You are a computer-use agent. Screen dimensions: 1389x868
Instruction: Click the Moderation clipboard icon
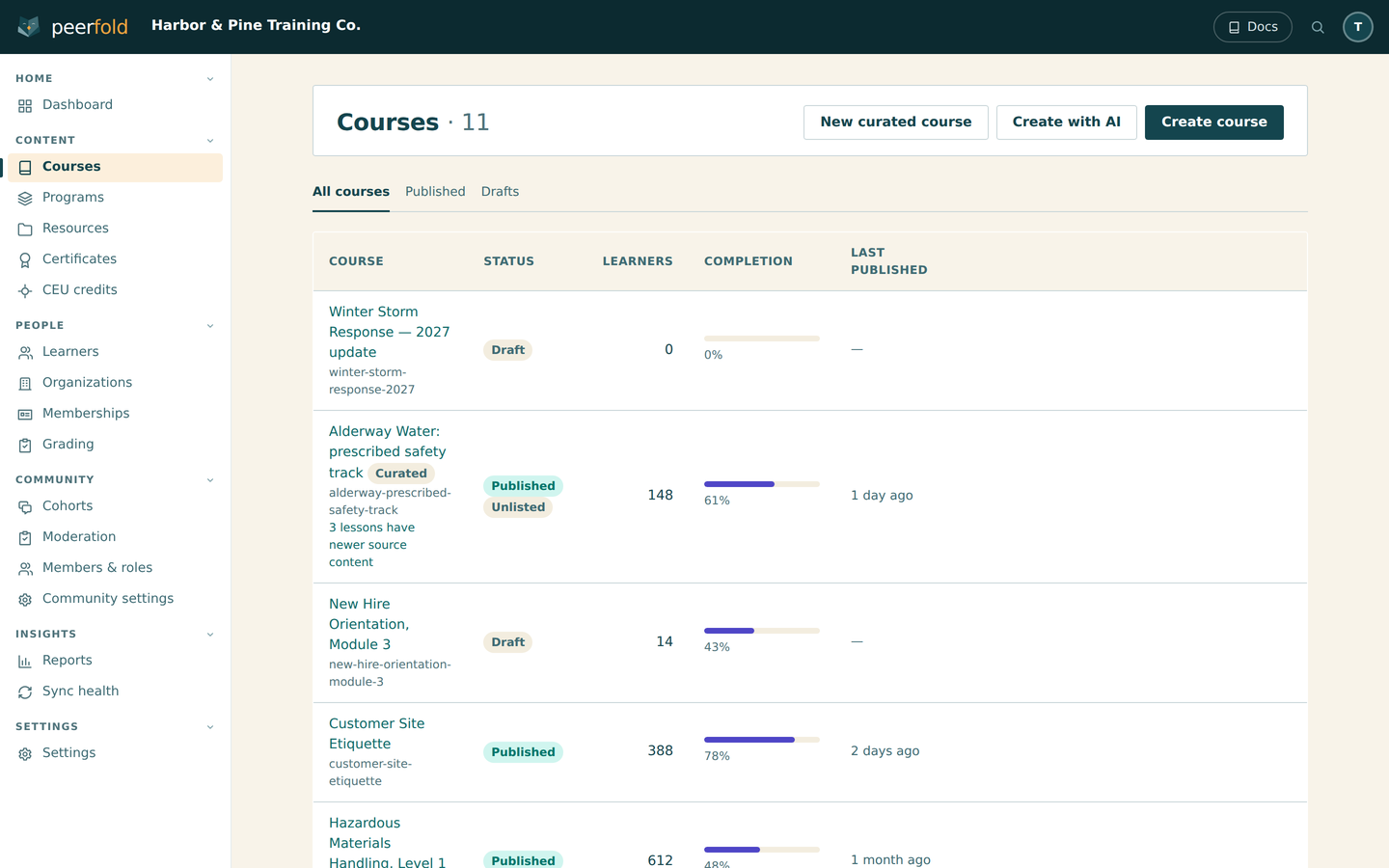coord(25,537)
